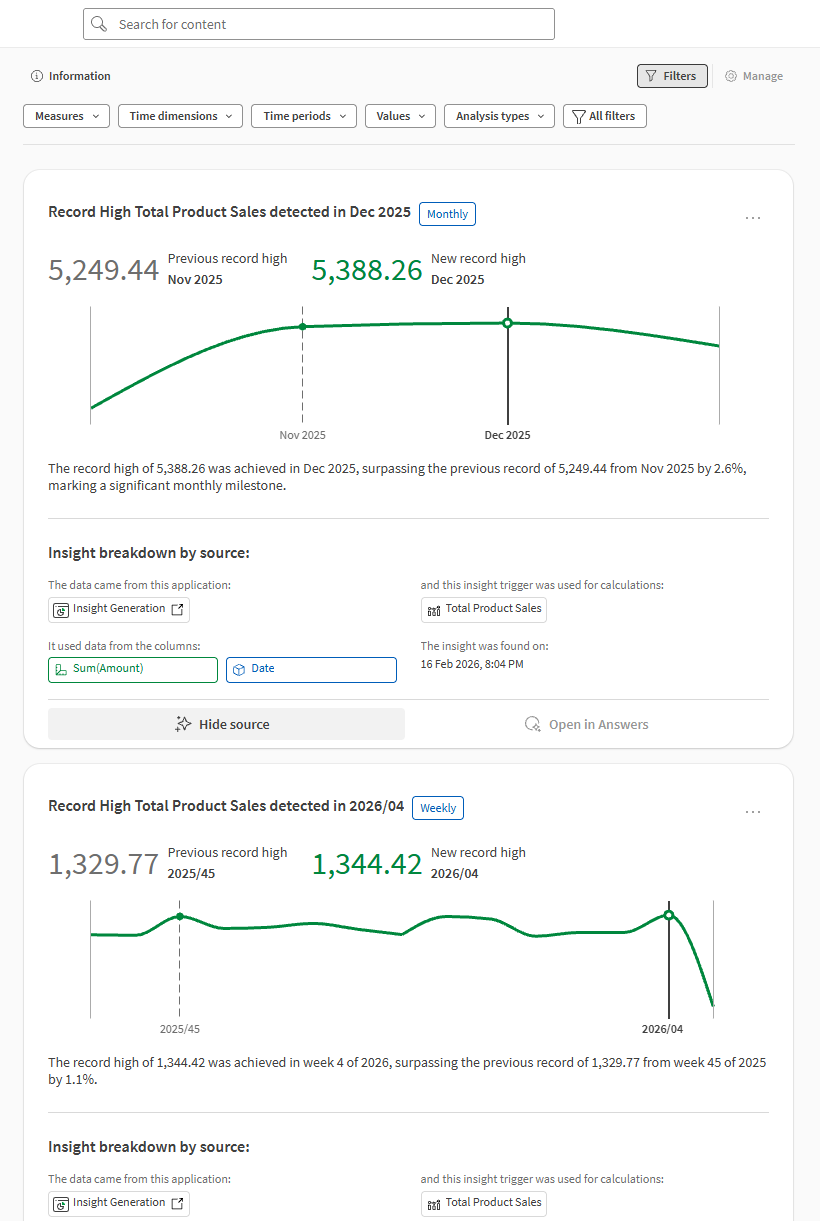Screen dimensions: 820x1221
Task: Hide the source breakdown of the monthly insight
Action: 226,723
